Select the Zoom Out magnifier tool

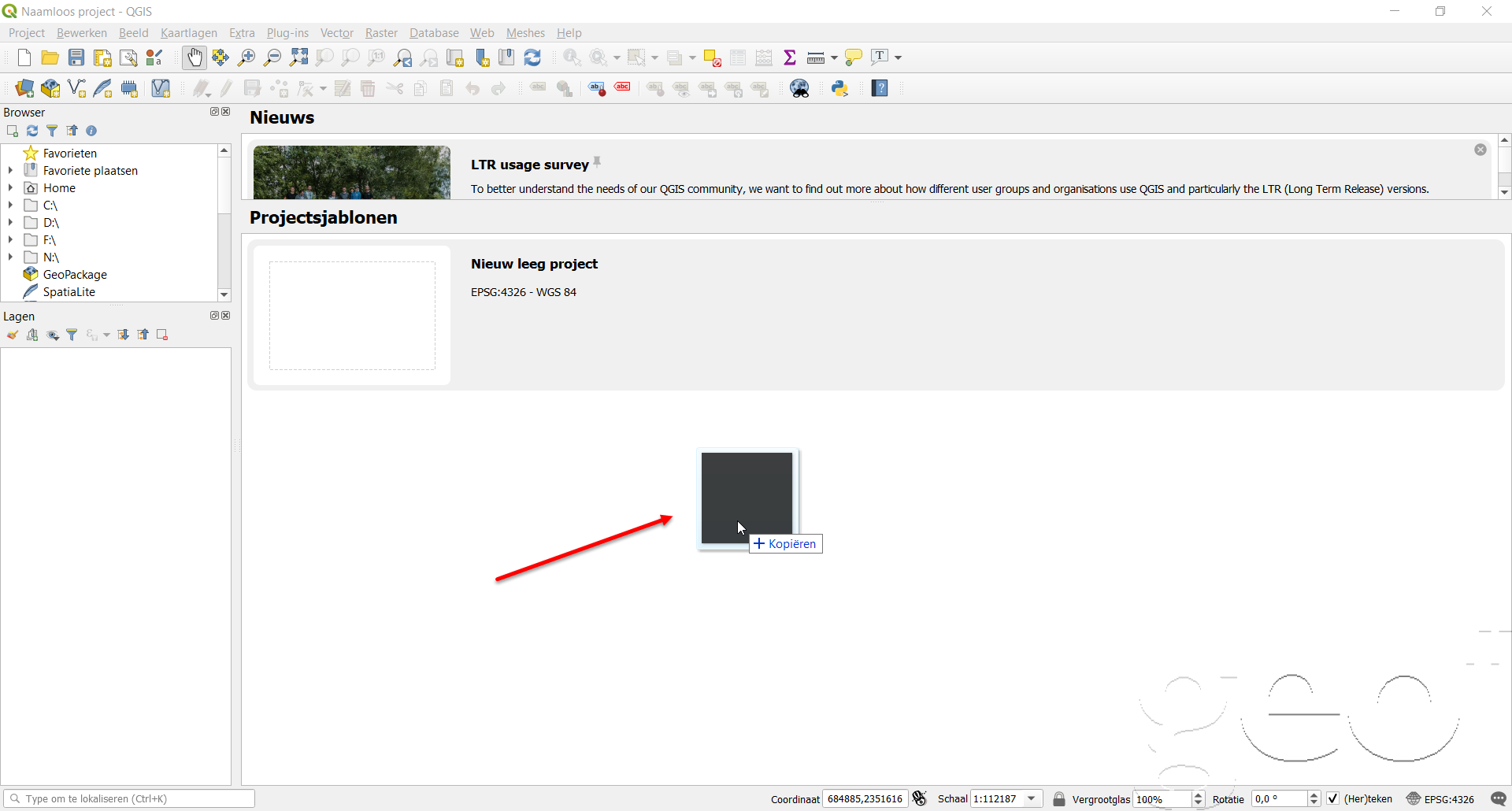tap(272, 57)
